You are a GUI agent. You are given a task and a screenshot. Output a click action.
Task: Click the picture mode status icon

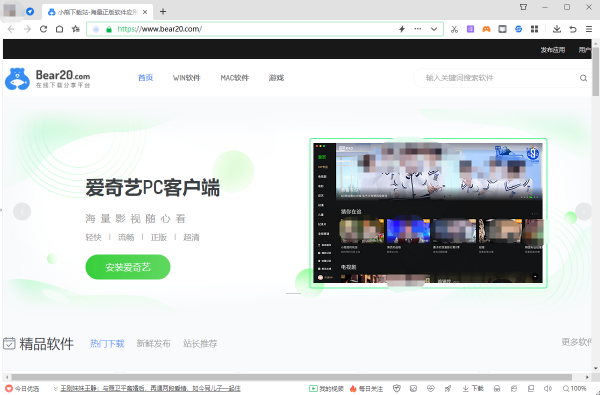(414, 388)
